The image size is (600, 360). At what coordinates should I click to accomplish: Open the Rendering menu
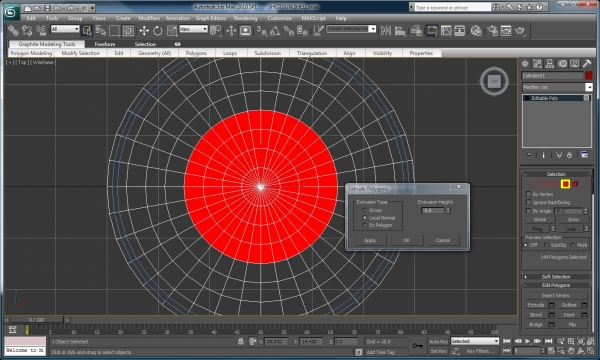click(x=245, y=18)
